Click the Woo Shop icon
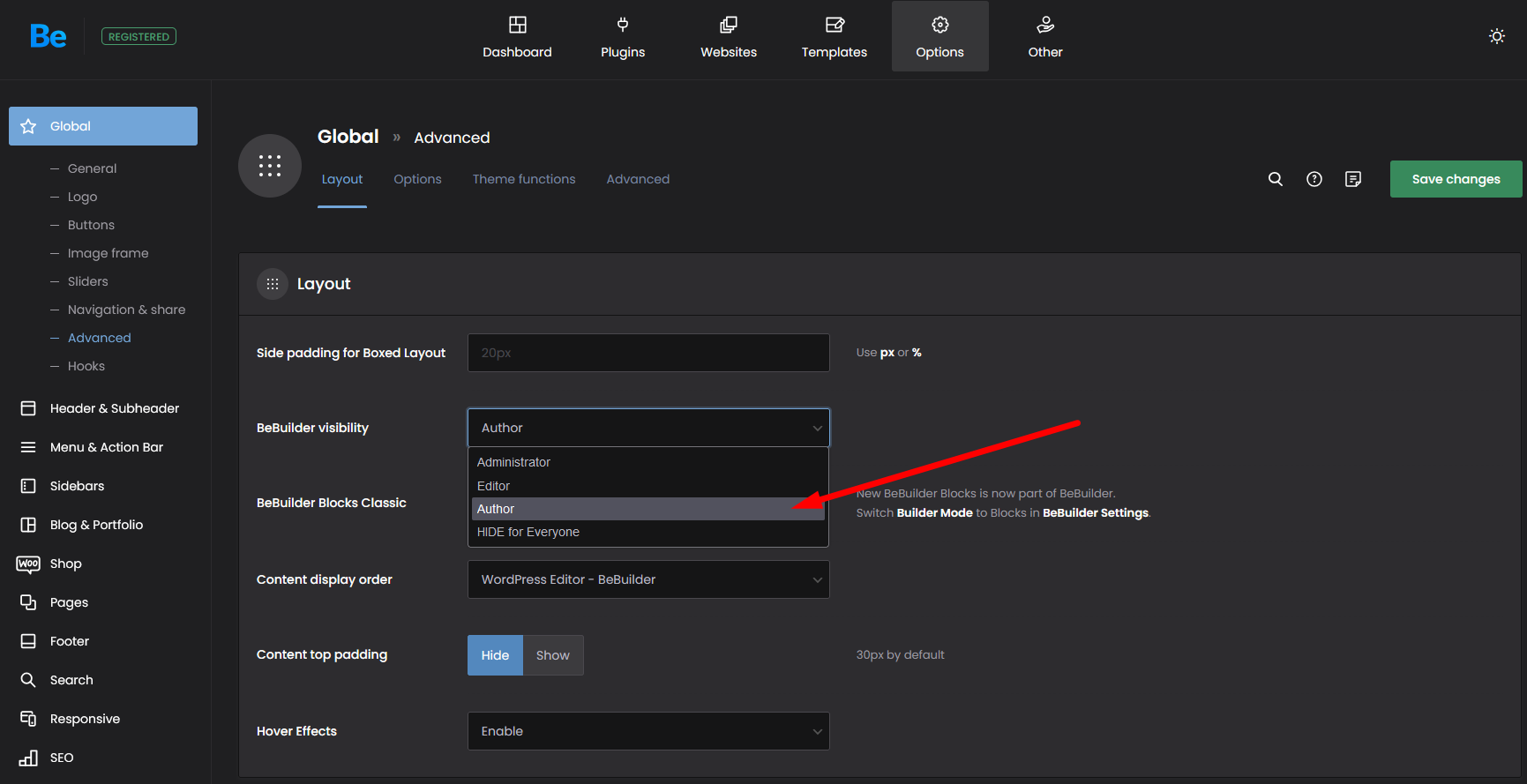 (28, 564)
